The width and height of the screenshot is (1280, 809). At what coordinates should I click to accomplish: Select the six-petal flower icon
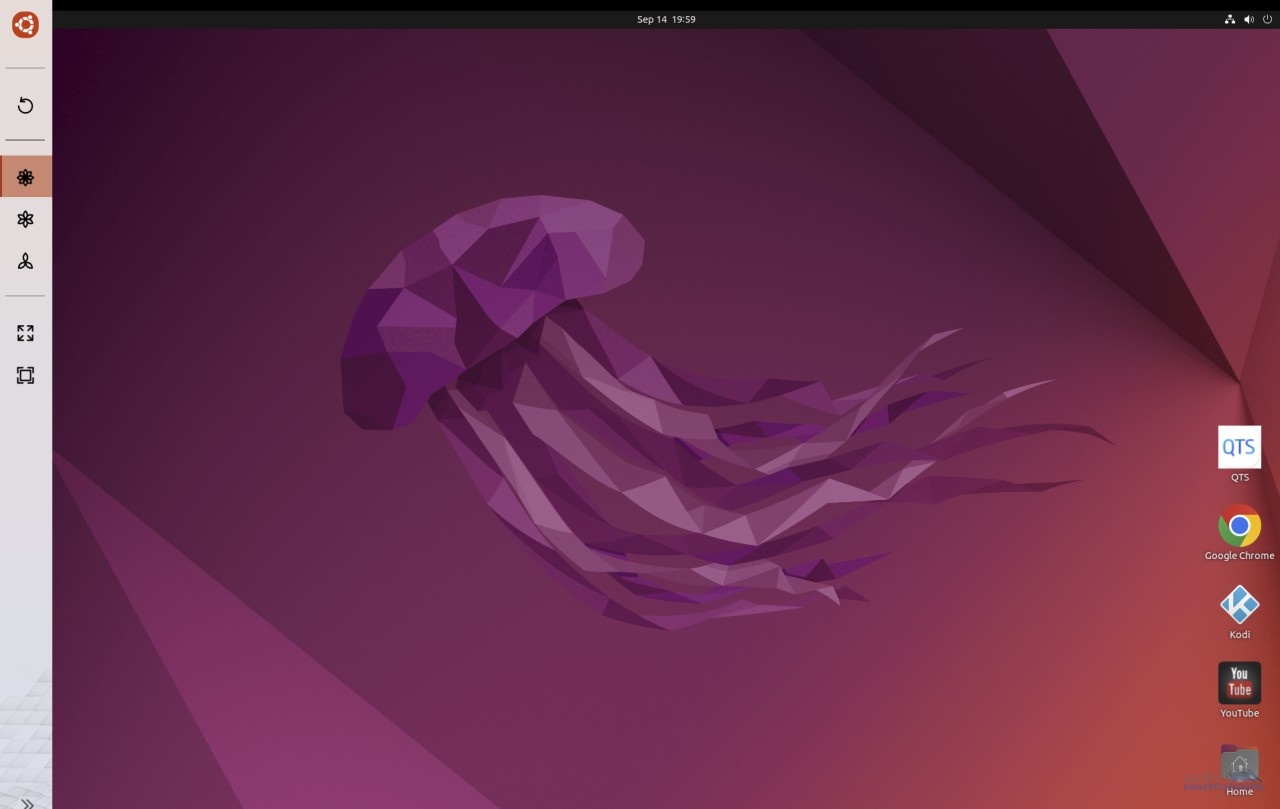(26, 219)
